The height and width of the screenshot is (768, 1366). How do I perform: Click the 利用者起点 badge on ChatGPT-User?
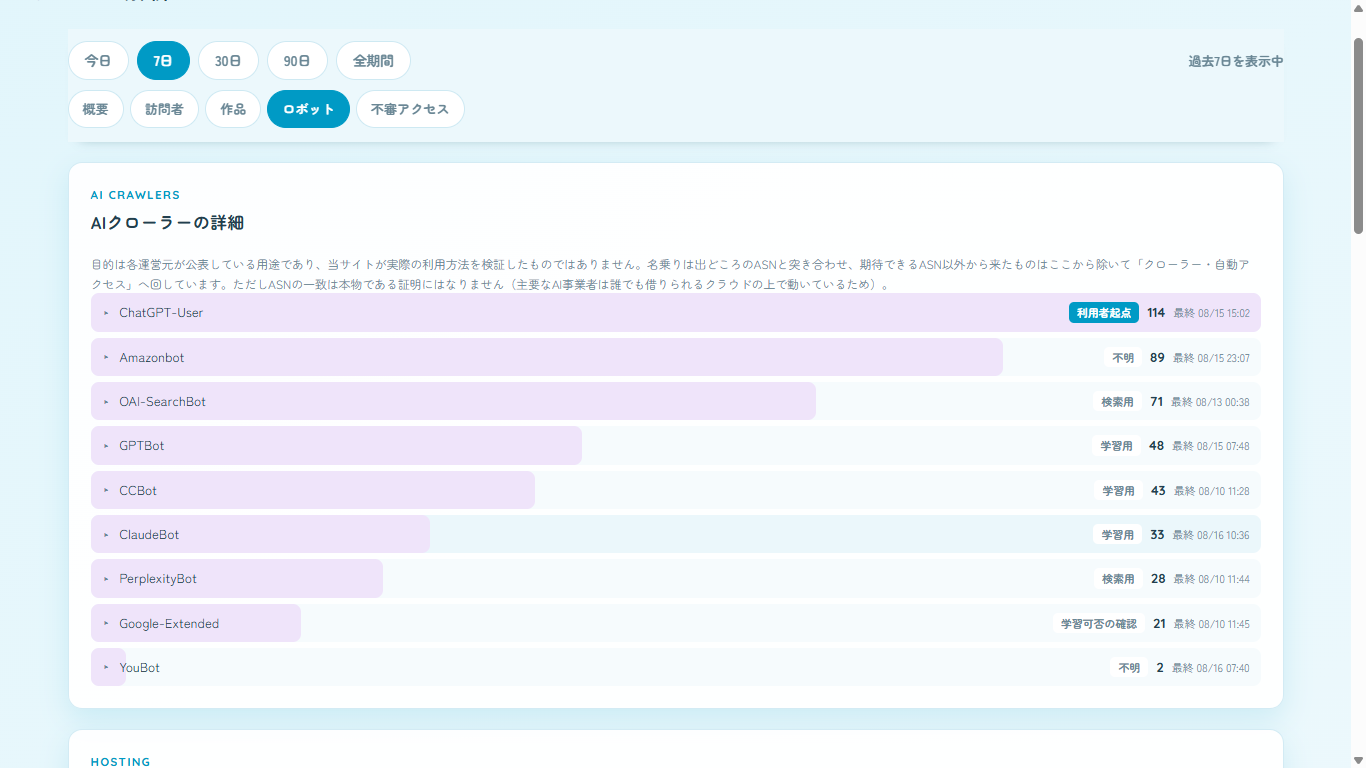[x=1104, y=313]
